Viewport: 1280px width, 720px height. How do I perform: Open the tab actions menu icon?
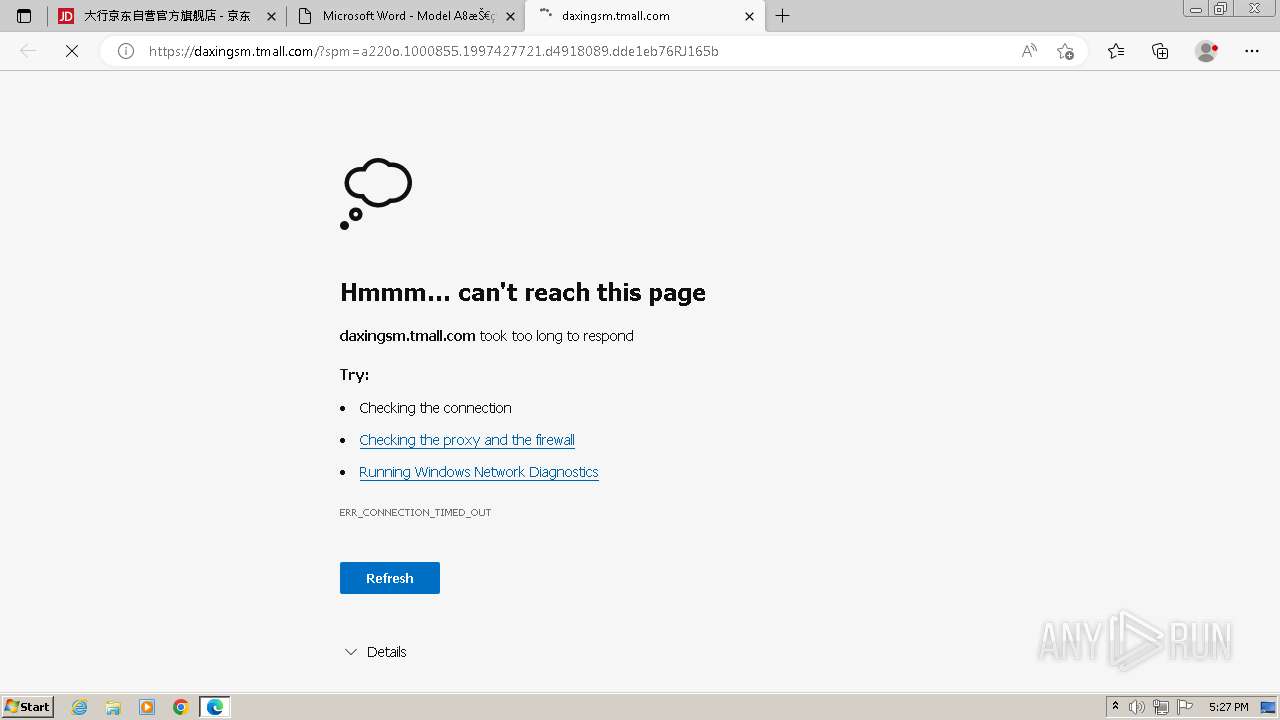pos(24,16)
